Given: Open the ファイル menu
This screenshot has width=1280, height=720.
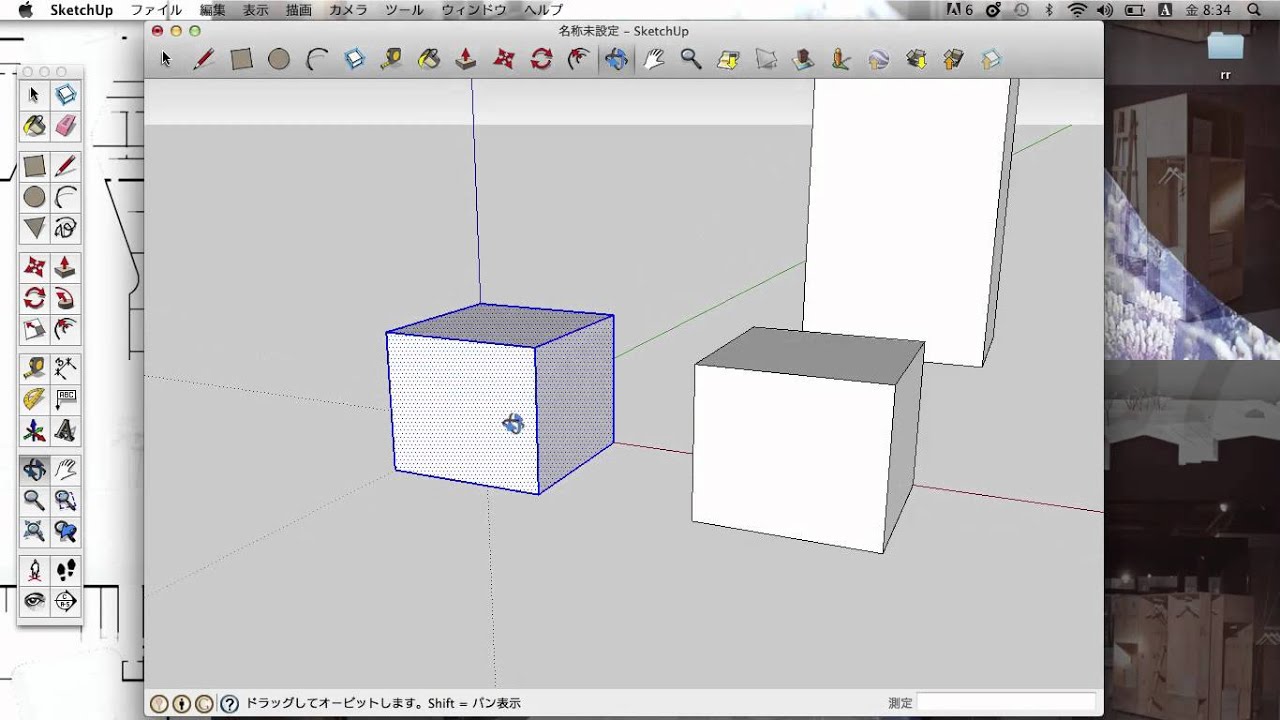Looking at the screenshot, I should (x=157, y=10).
